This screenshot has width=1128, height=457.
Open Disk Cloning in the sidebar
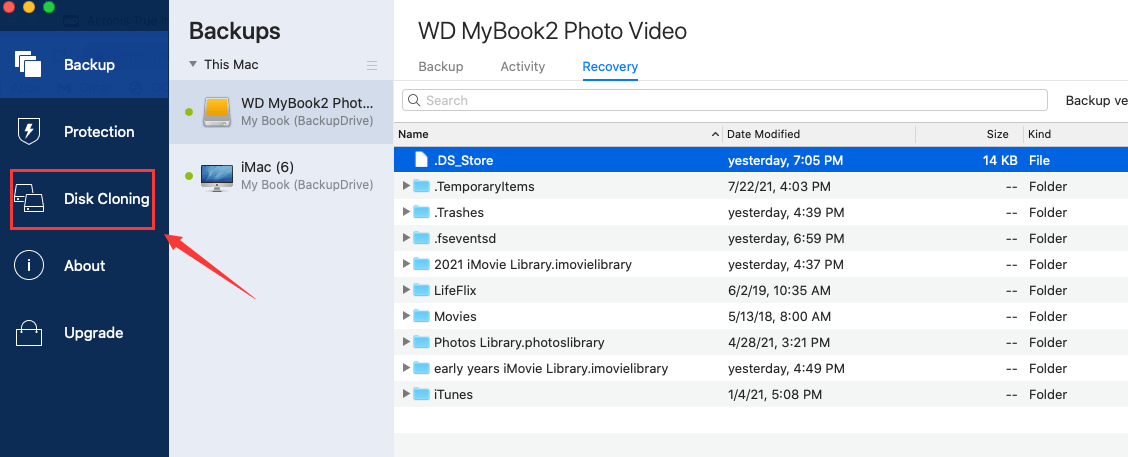coord(106,199)
